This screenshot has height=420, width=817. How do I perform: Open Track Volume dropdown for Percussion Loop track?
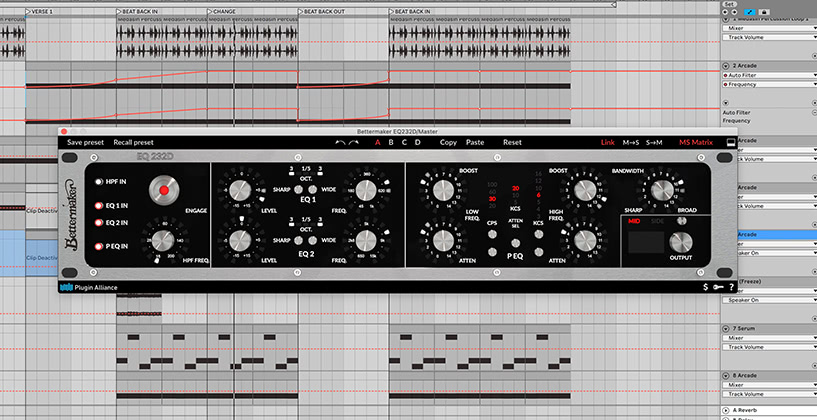(x=770, y=37)
